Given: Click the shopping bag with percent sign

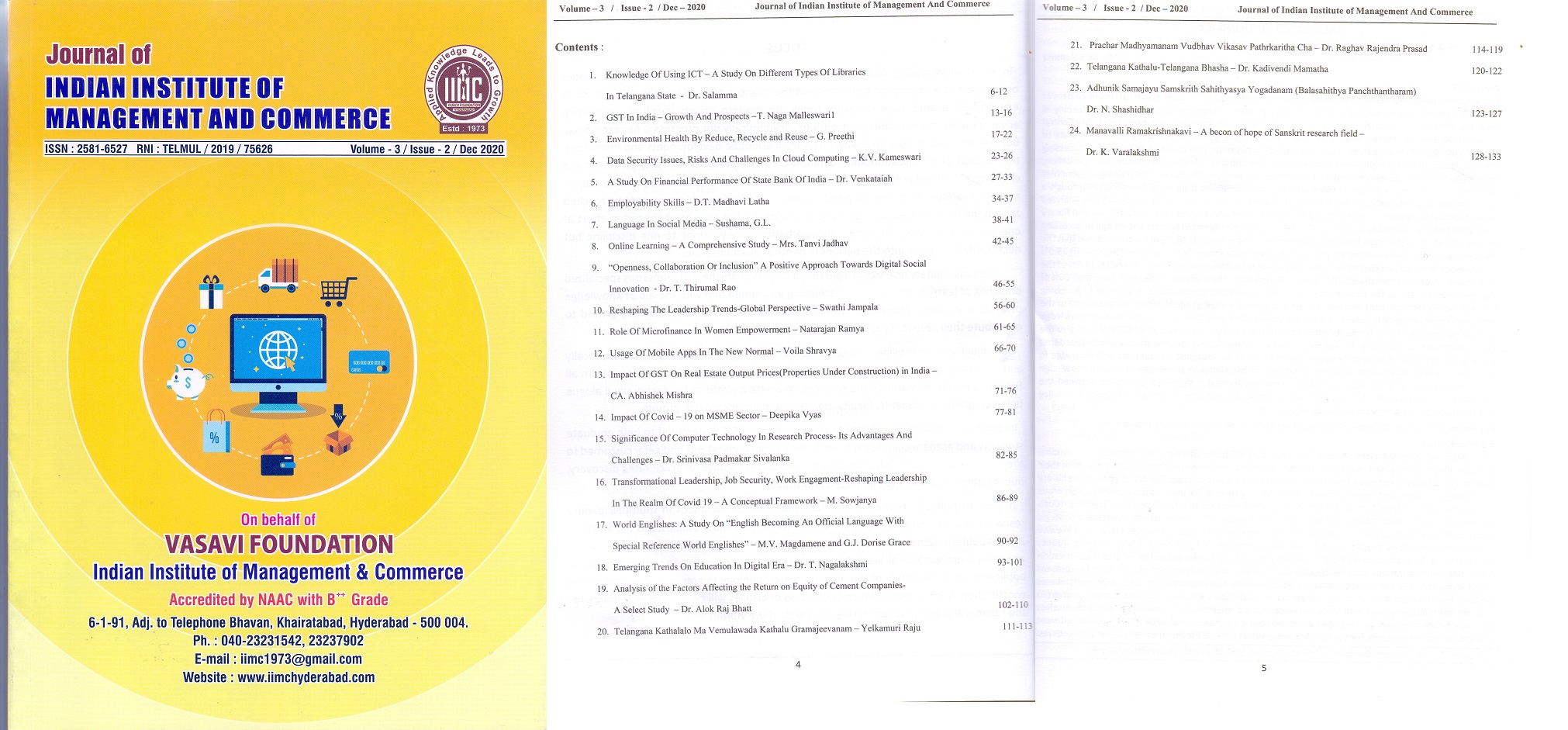Looking at the screenshot, I should pyautogui.click(x=216, y=434).
